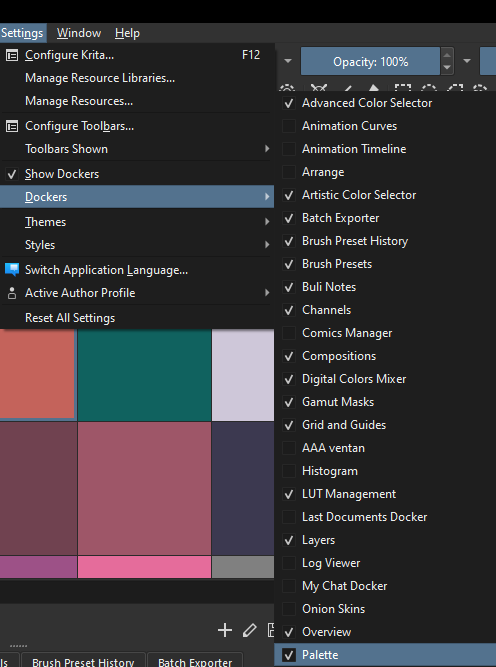Click the pencil edit icon in palette docker
This screenshot has width=496, height=667.
tap(250, 630)
